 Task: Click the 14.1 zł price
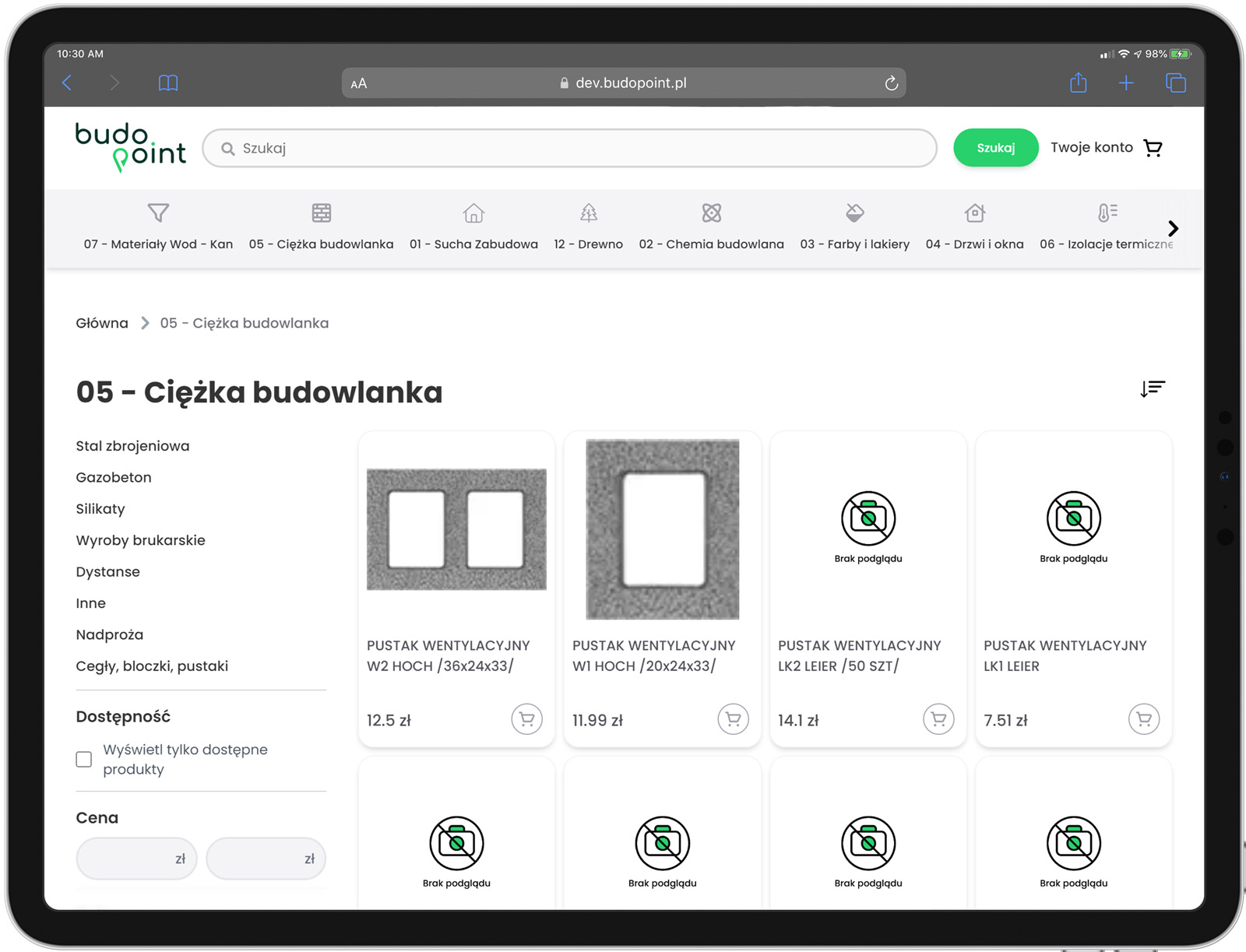click(x=798, y=721)
